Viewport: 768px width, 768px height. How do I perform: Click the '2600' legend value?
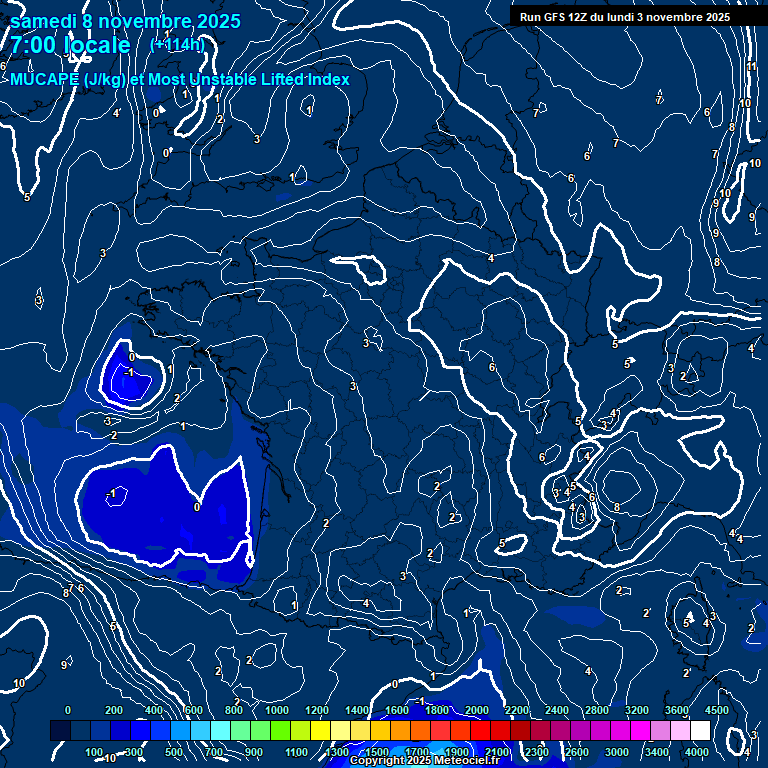point(577,752)
